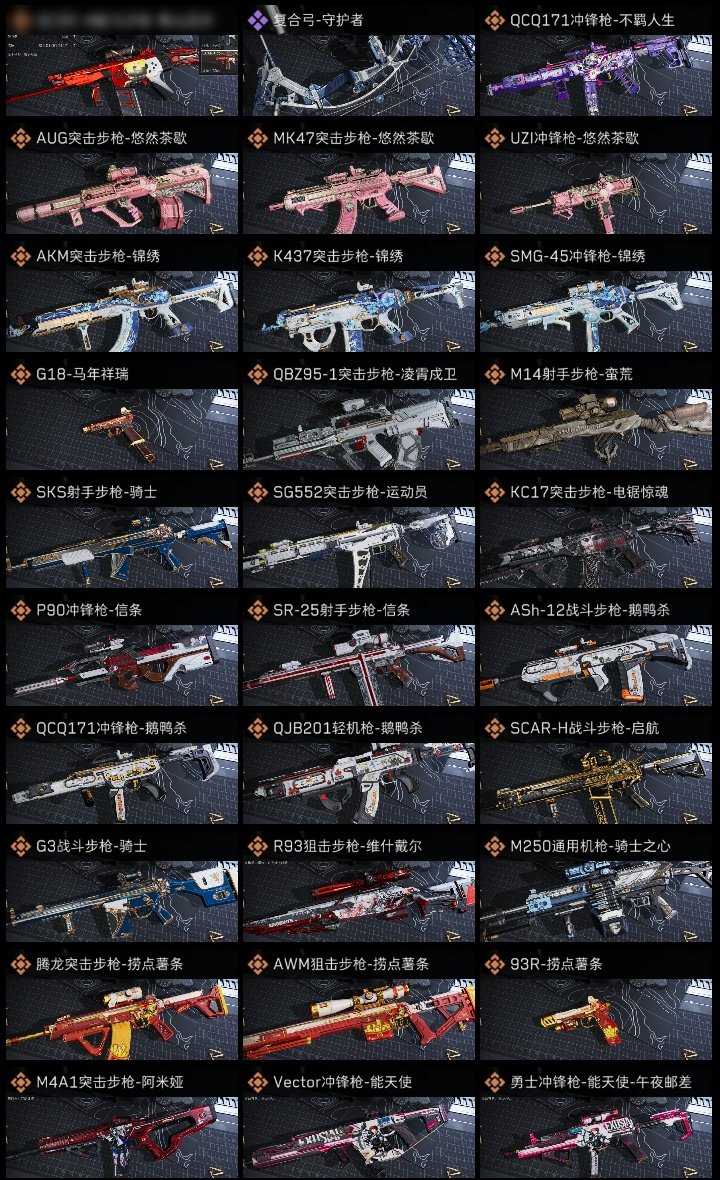Click the M4A1突击步枪-阿米娅 skin name
The width and height of the screenshot is (720, 1180).
tap(110, 1082)
